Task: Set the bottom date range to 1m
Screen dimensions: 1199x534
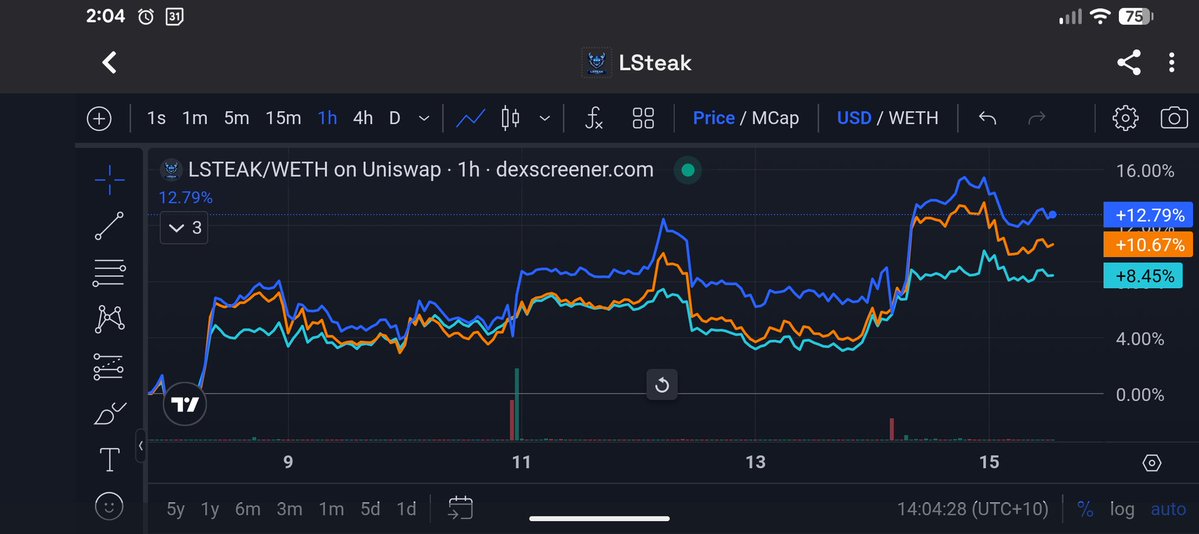Action: click(331, 509)
